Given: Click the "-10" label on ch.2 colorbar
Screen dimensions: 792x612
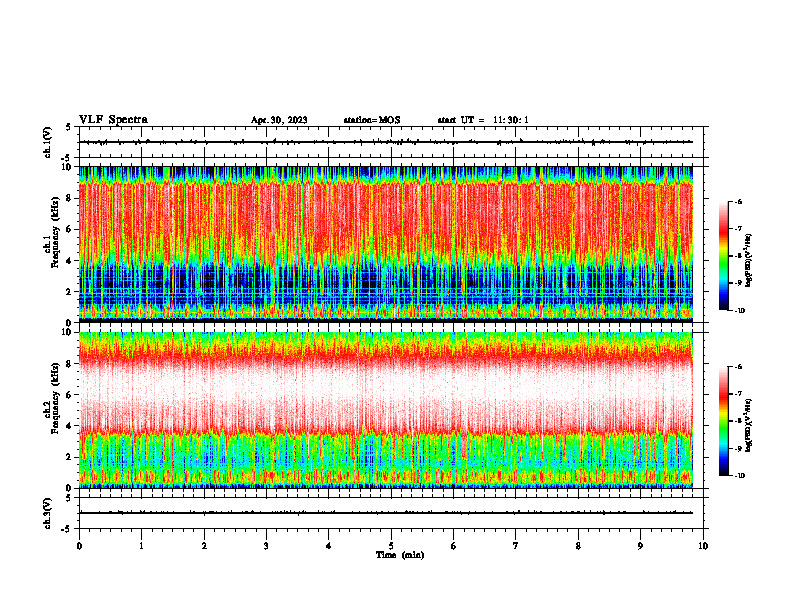Looking at the screenshot, I should tap(740, 476).
